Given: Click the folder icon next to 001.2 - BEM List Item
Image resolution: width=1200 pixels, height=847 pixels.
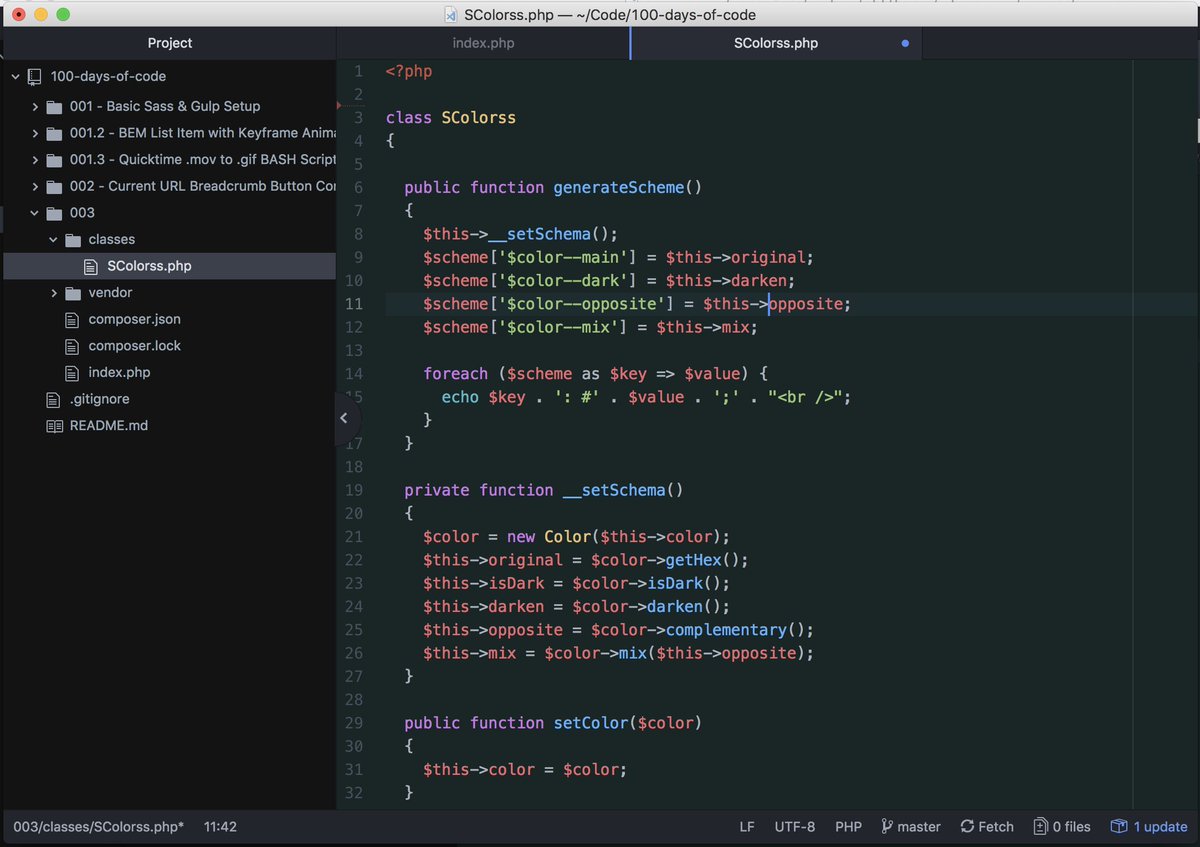Looking at the screenshot, I should point(54,133).
